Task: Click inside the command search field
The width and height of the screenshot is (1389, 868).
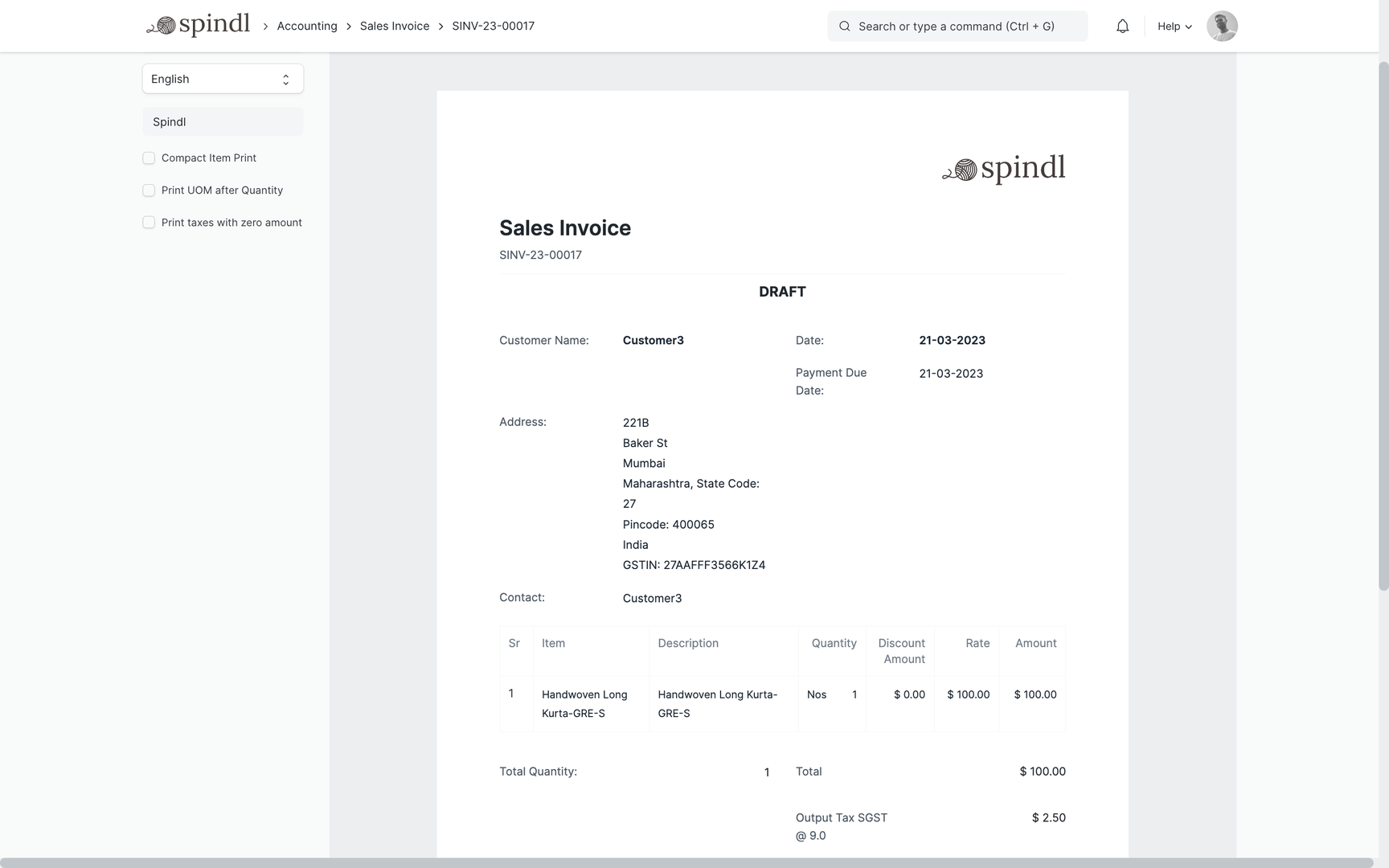Action: tap(957, 26)
